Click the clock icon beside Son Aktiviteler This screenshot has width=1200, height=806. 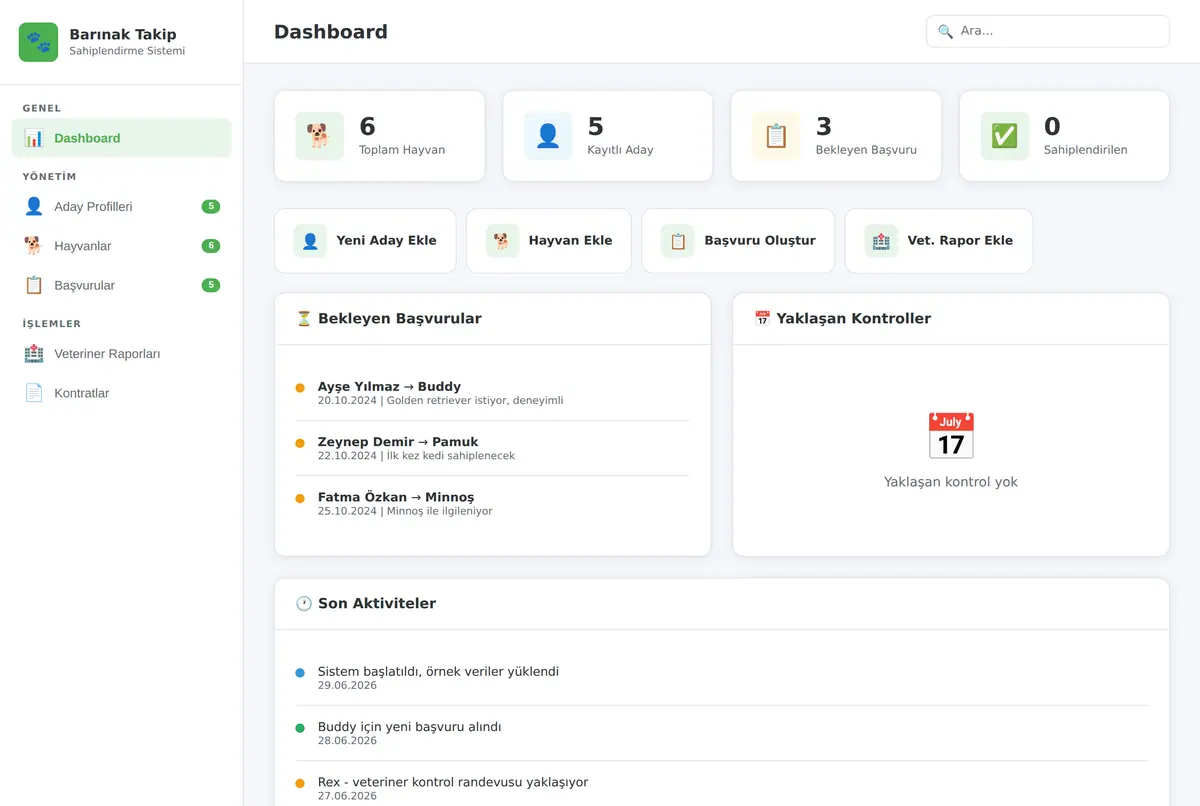click(x=304, y=604)
